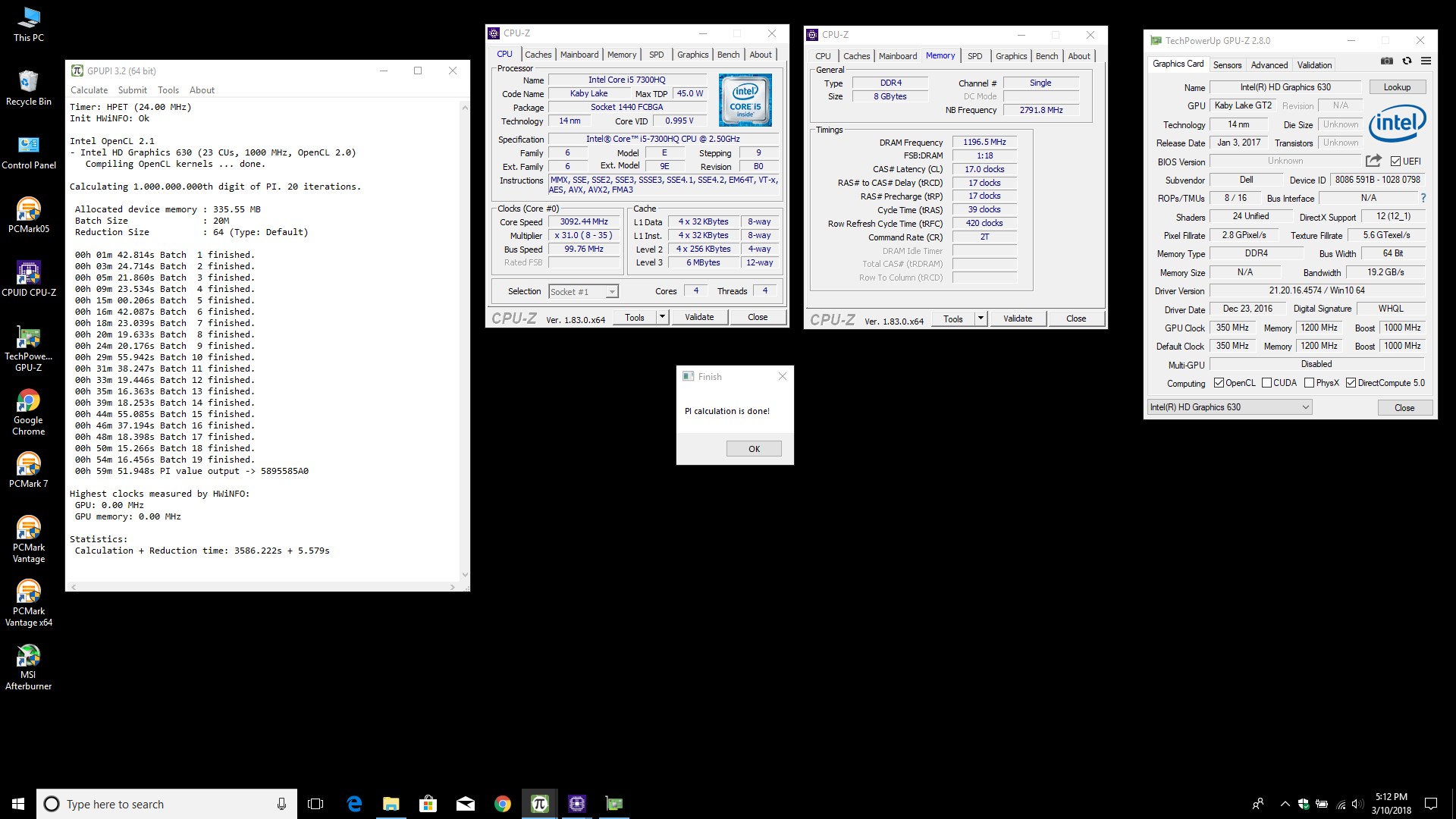This screenshot has width=1456, height=819.
Task: Click OK in Finish dialog
Action: [754, 449]
